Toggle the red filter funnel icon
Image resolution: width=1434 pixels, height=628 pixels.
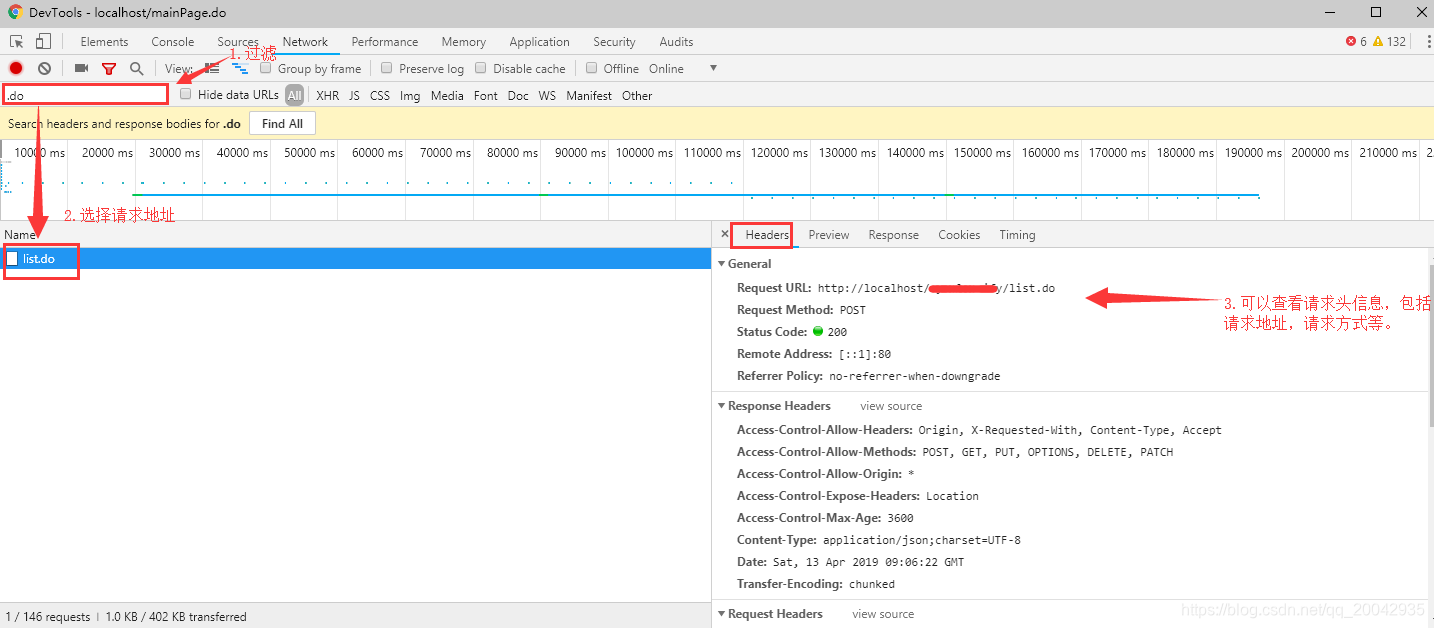[x=109, y=69]
